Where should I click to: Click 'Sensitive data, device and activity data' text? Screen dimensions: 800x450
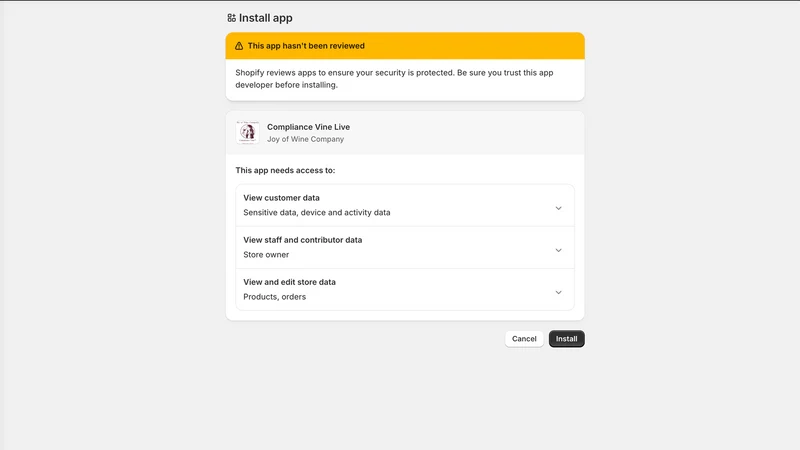pos(316,213)
